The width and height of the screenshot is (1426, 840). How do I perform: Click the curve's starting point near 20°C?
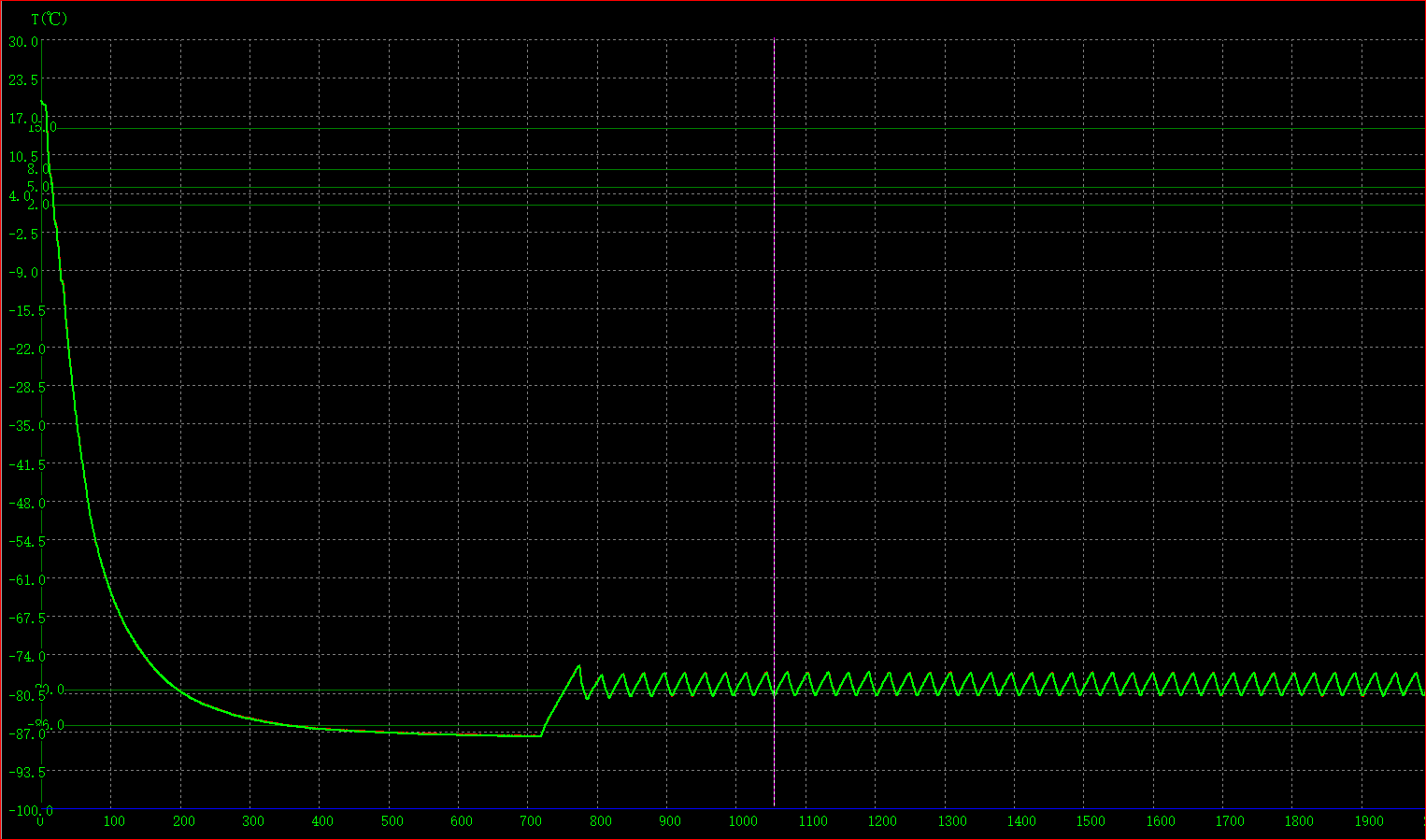click(x=42, y=102)
